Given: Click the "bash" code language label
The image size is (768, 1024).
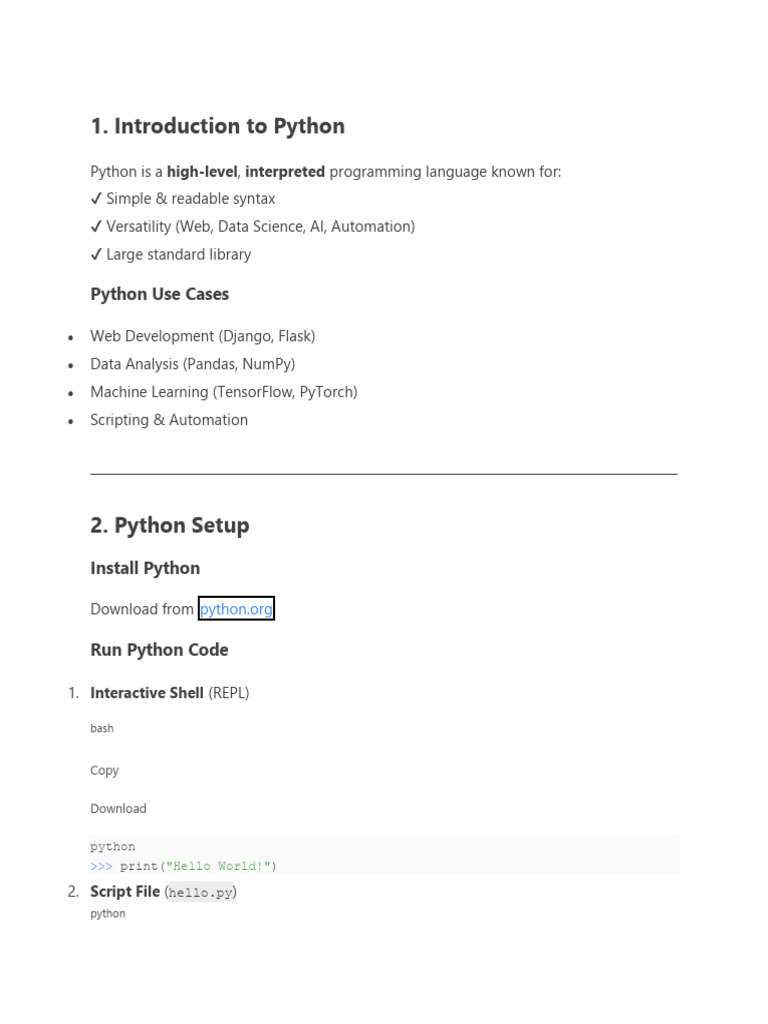Looking at the screenshot, I should (x=102, y=728).
